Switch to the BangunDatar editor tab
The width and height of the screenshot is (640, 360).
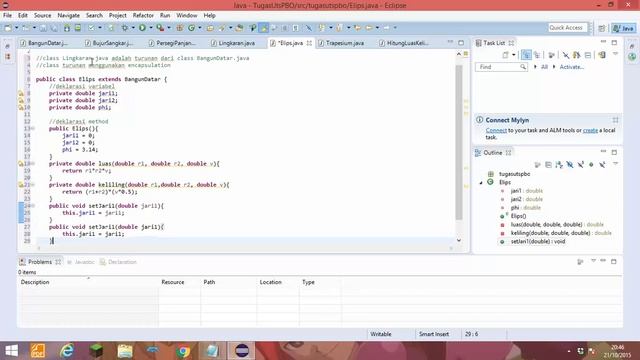tap(44, 43)
